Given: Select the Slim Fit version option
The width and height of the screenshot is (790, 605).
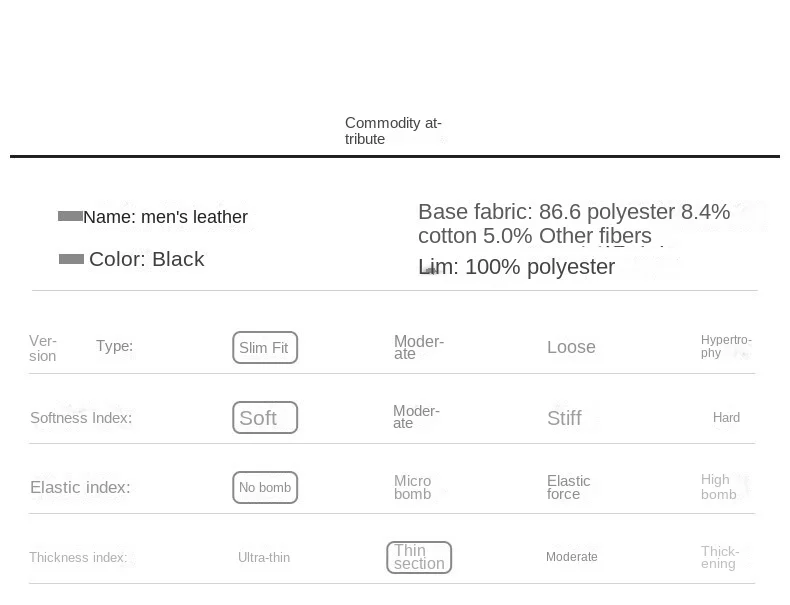Looking at the screenshot, I should click(x=265, y=348).
